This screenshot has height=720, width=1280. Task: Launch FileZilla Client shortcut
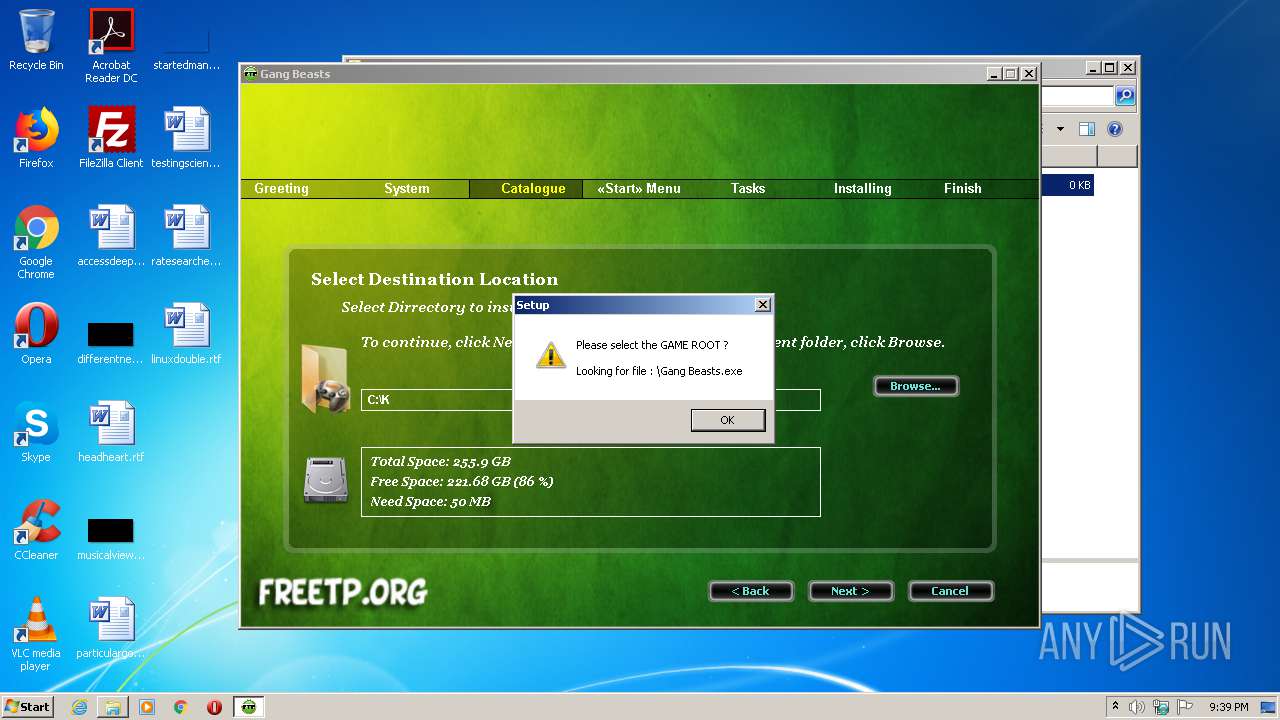pyautogui.click(x=111, y=138)
